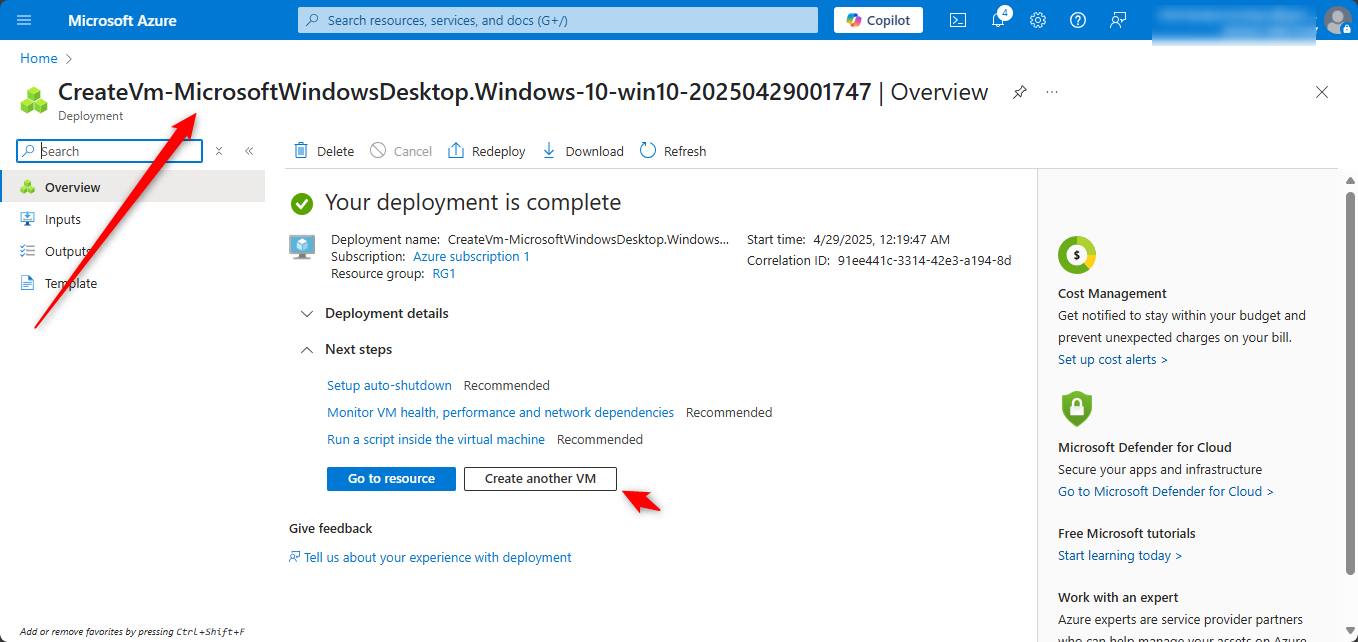Screen dimensions: 1358x642
Task: Open the Azure portal hamburger menu
Action: 24,20
